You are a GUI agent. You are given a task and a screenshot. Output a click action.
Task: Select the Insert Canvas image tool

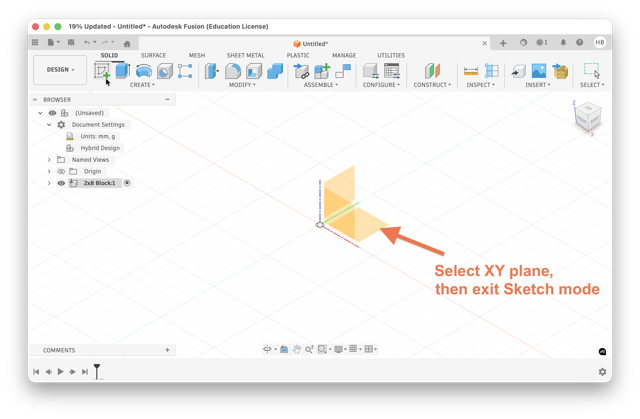[x=539, y=71]
